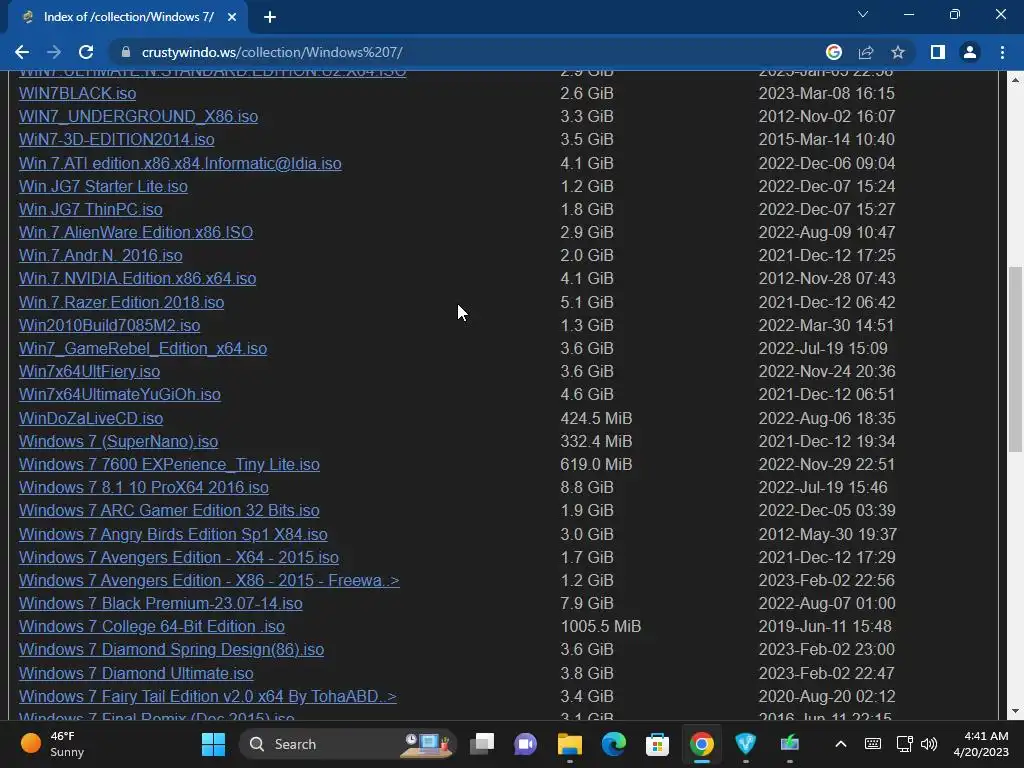Open Windows 7 Diamond Ultimate.iso link
Screen dimensions: 1024x768
[136, 673]
